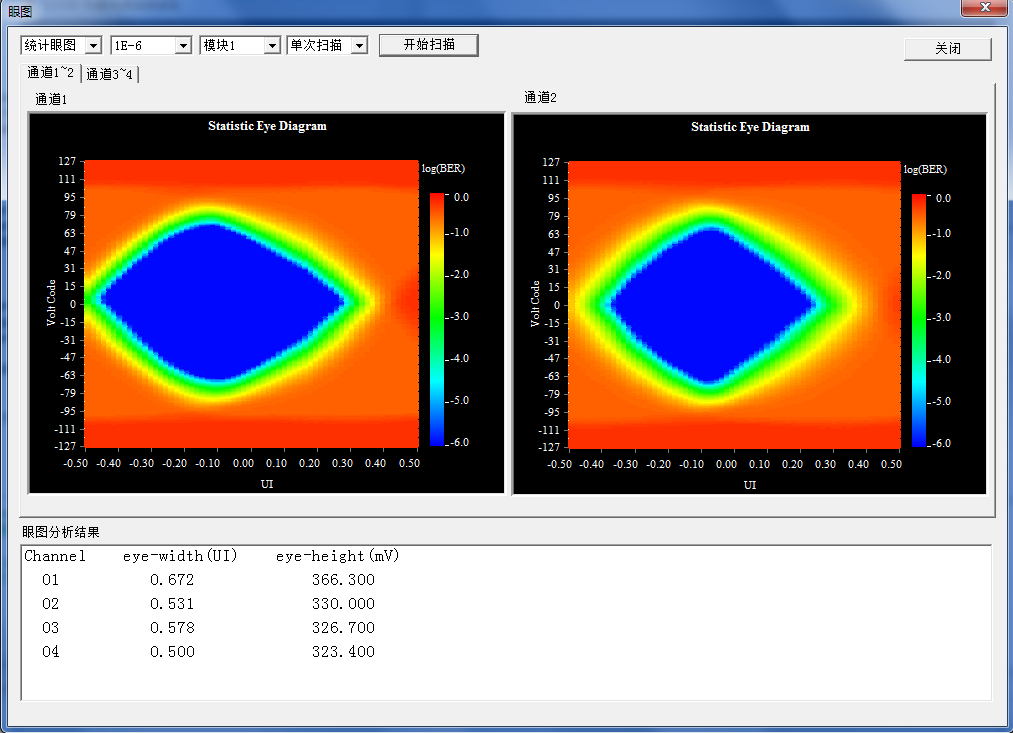Image resolution: width=1013 pixels, height=733 pixels.
Task: Click the eye-height(mV) column header
Action: coord(337,556)
